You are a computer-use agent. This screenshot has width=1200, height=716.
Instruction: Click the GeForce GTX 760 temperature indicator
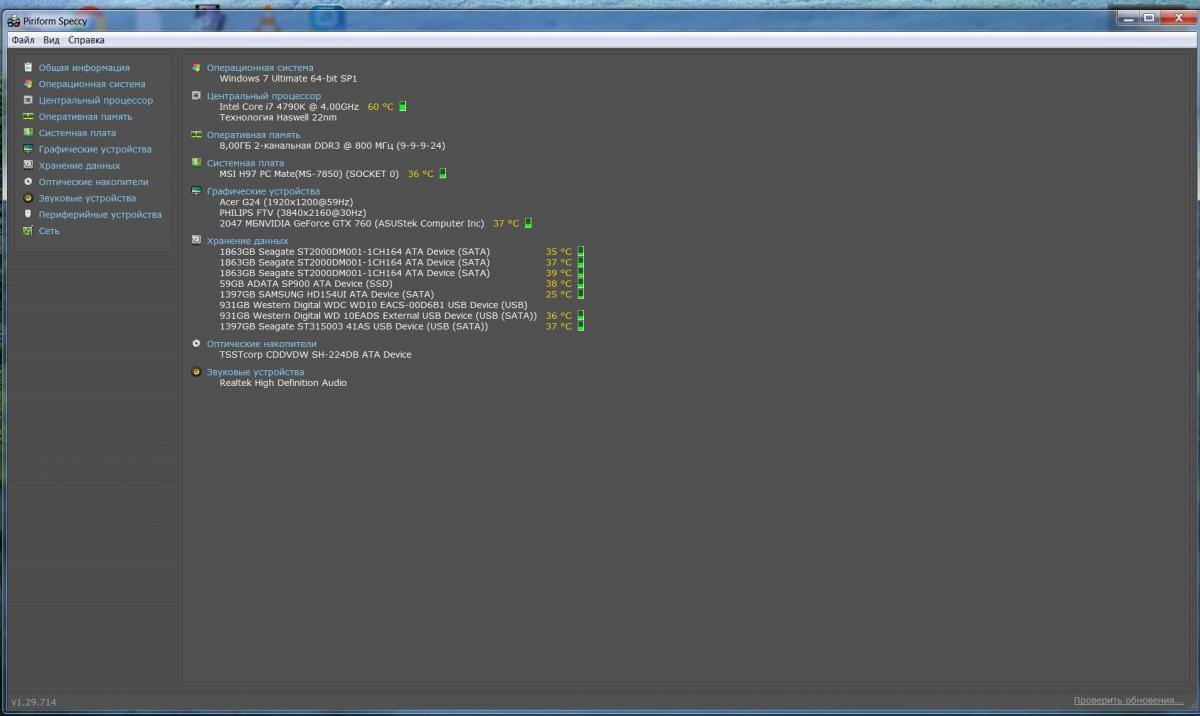(528, 224)
